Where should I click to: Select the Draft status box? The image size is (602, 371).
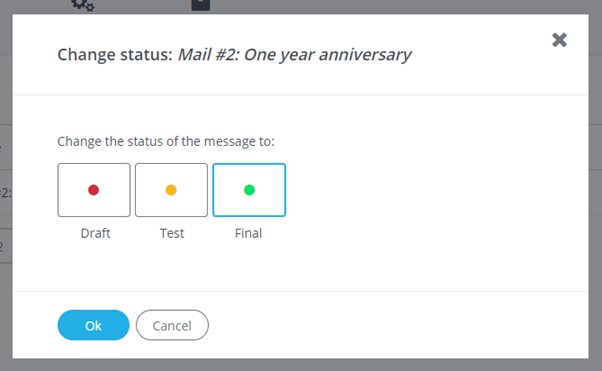(x=94, y=190)
